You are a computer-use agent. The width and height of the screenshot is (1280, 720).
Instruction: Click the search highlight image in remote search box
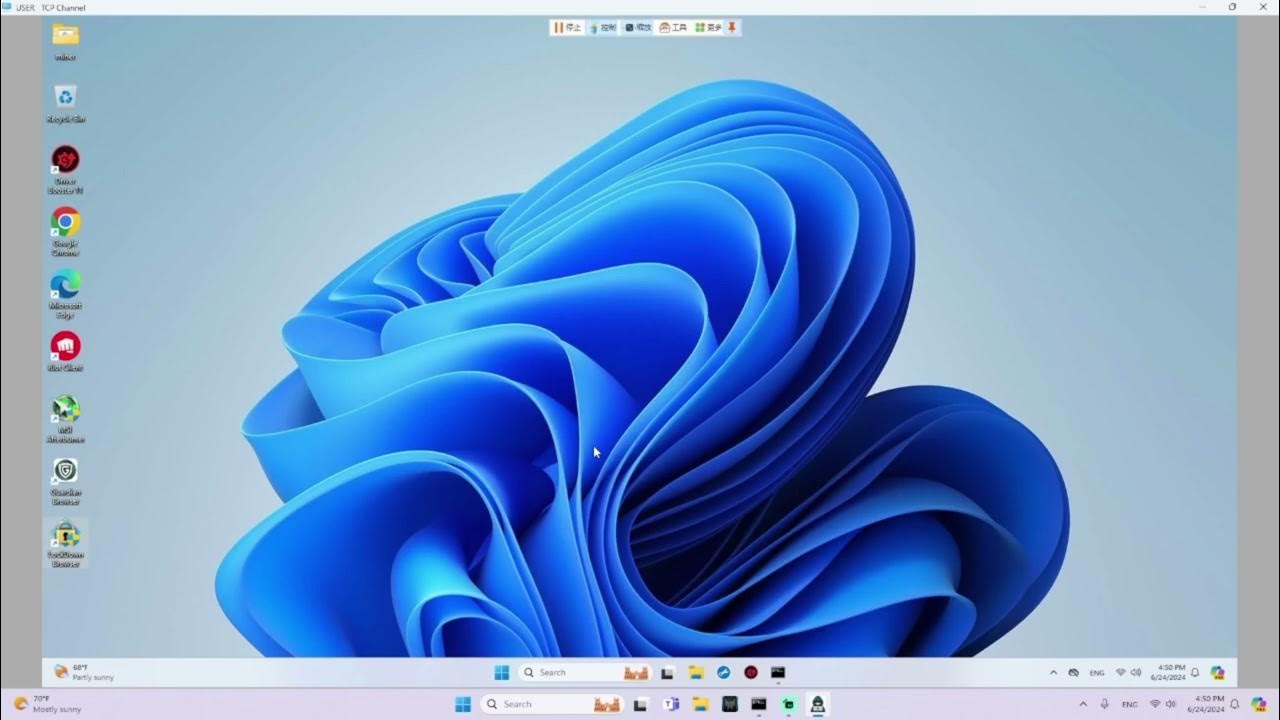pyautogui.click(x=636, y=672)
